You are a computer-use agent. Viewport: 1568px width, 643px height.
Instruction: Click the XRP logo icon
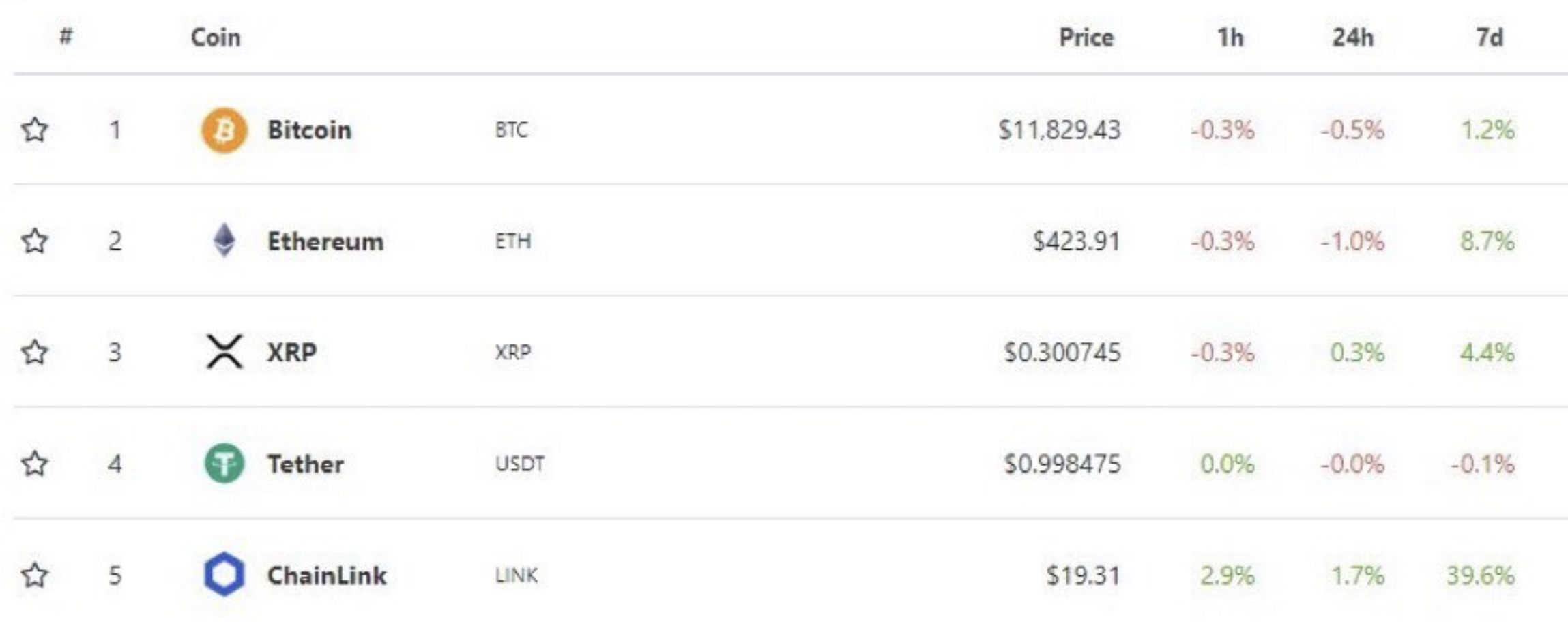tap(224, 352)
